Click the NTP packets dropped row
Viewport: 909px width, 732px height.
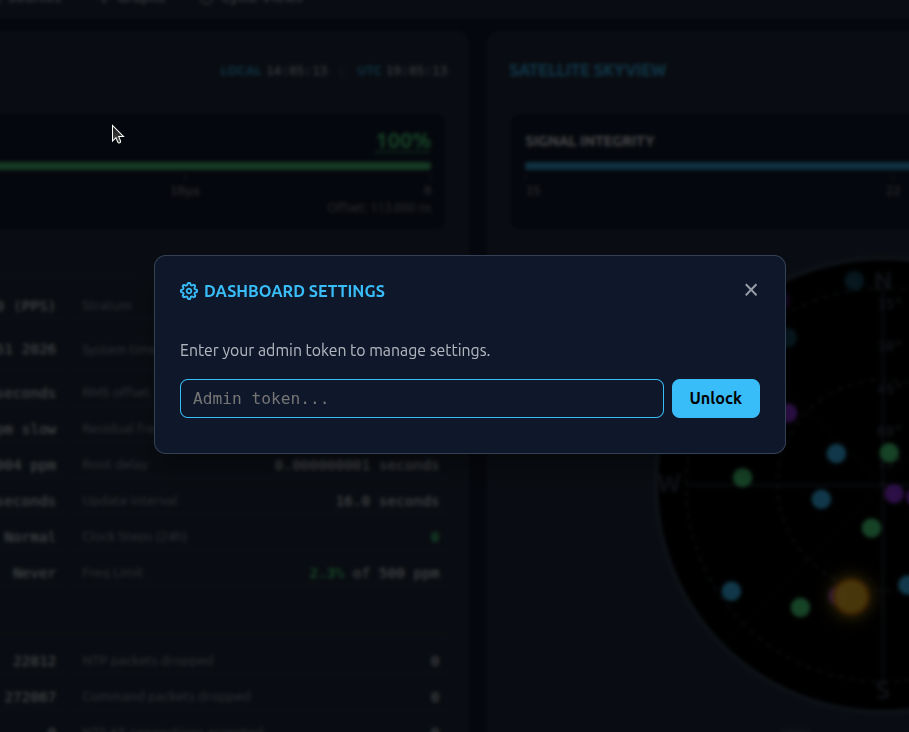(260, 661)
